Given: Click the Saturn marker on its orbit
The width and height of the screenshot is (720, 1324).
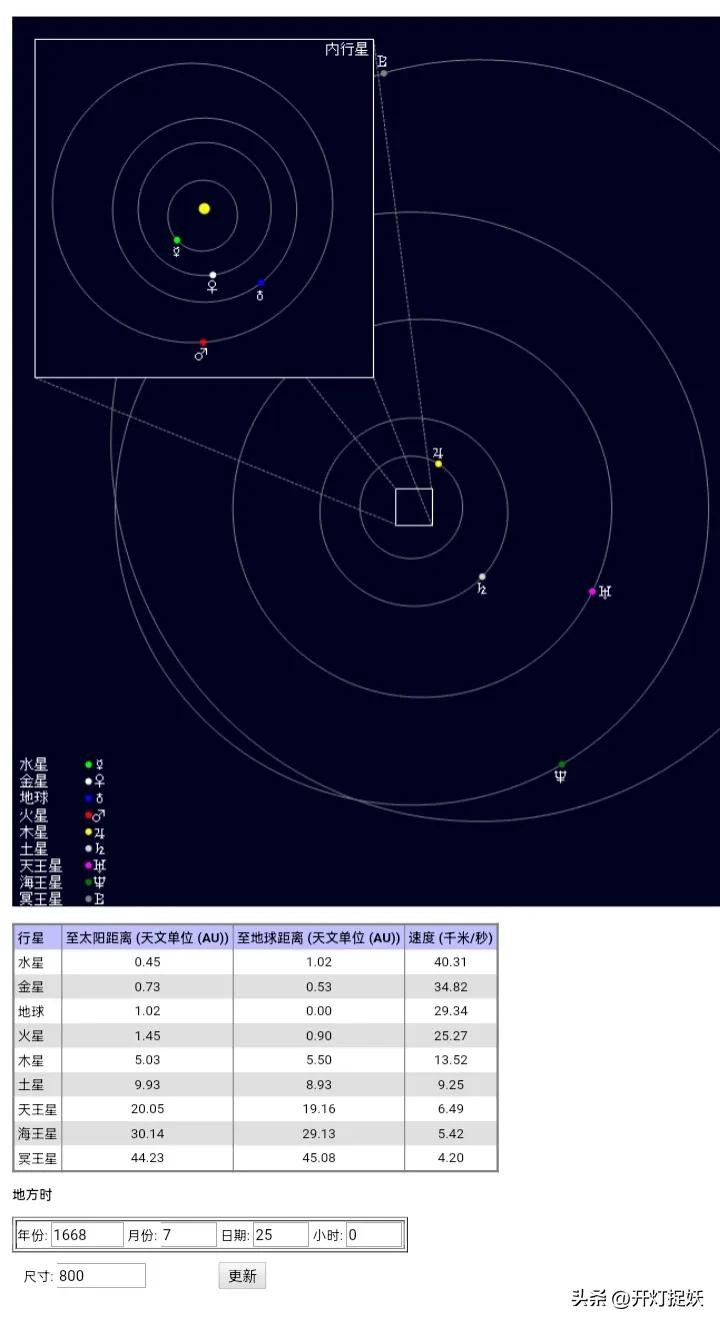Looking at the screenshot, I should tap(482, 577).
